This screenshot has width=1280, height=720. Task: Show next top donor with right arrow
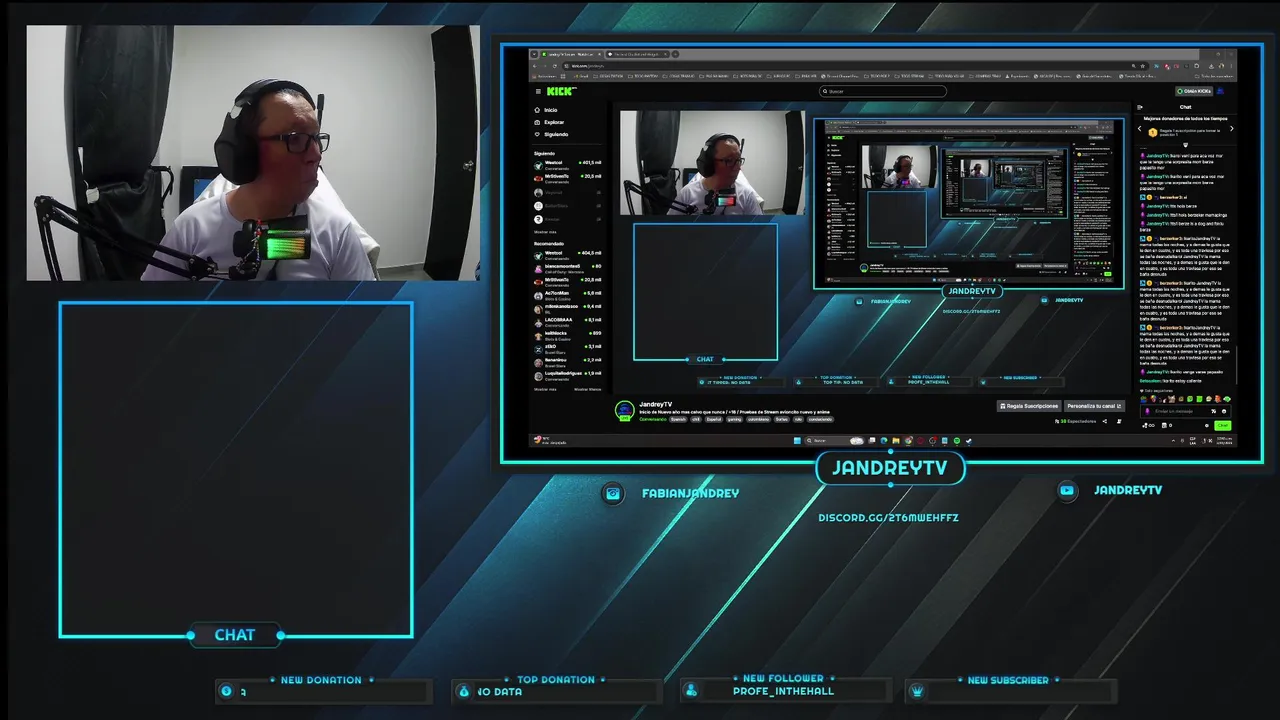coord(1231,129)
